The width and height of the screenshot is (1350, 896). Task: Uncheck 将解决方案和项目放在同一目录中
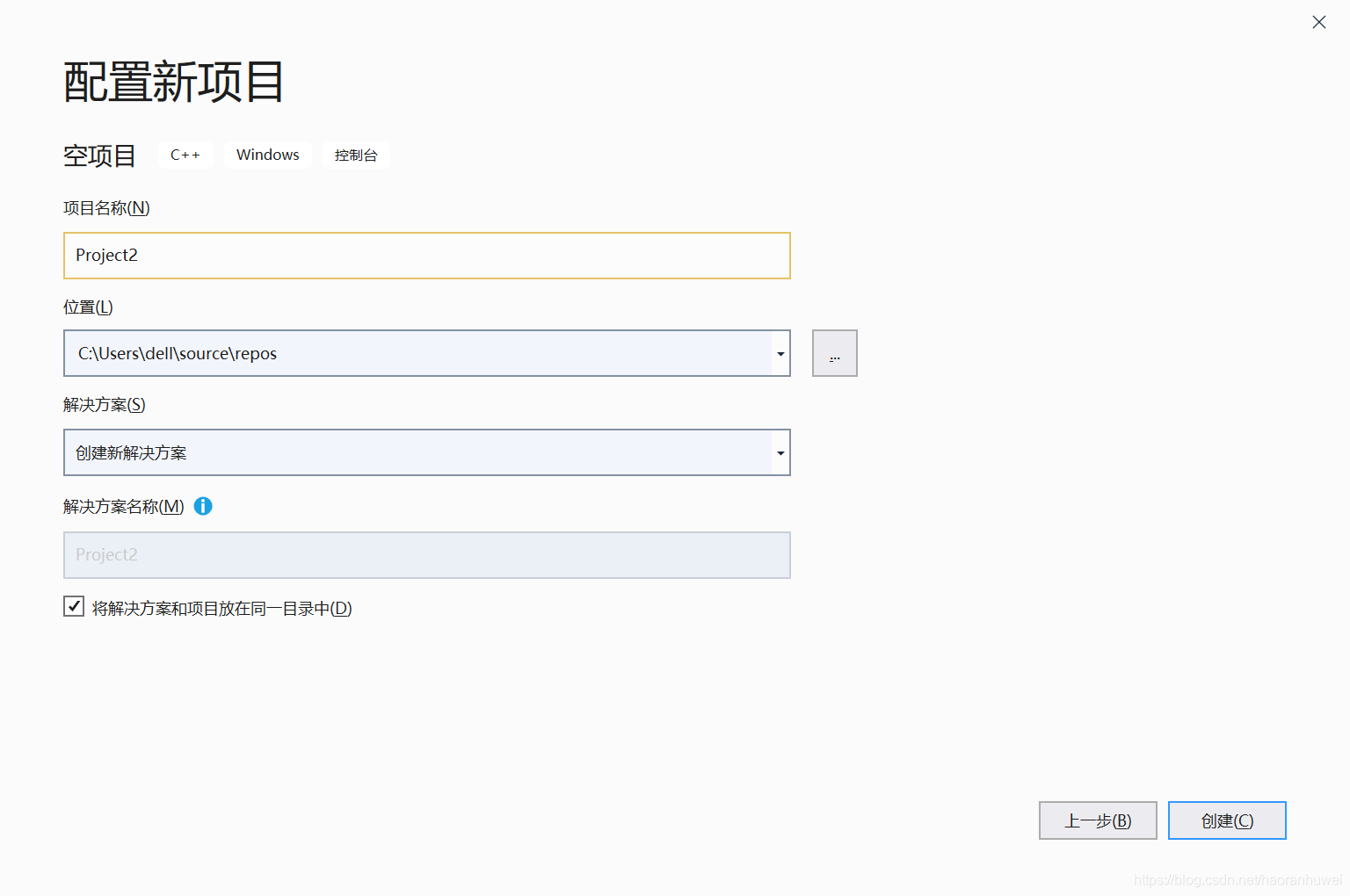[x=74, y=606]
